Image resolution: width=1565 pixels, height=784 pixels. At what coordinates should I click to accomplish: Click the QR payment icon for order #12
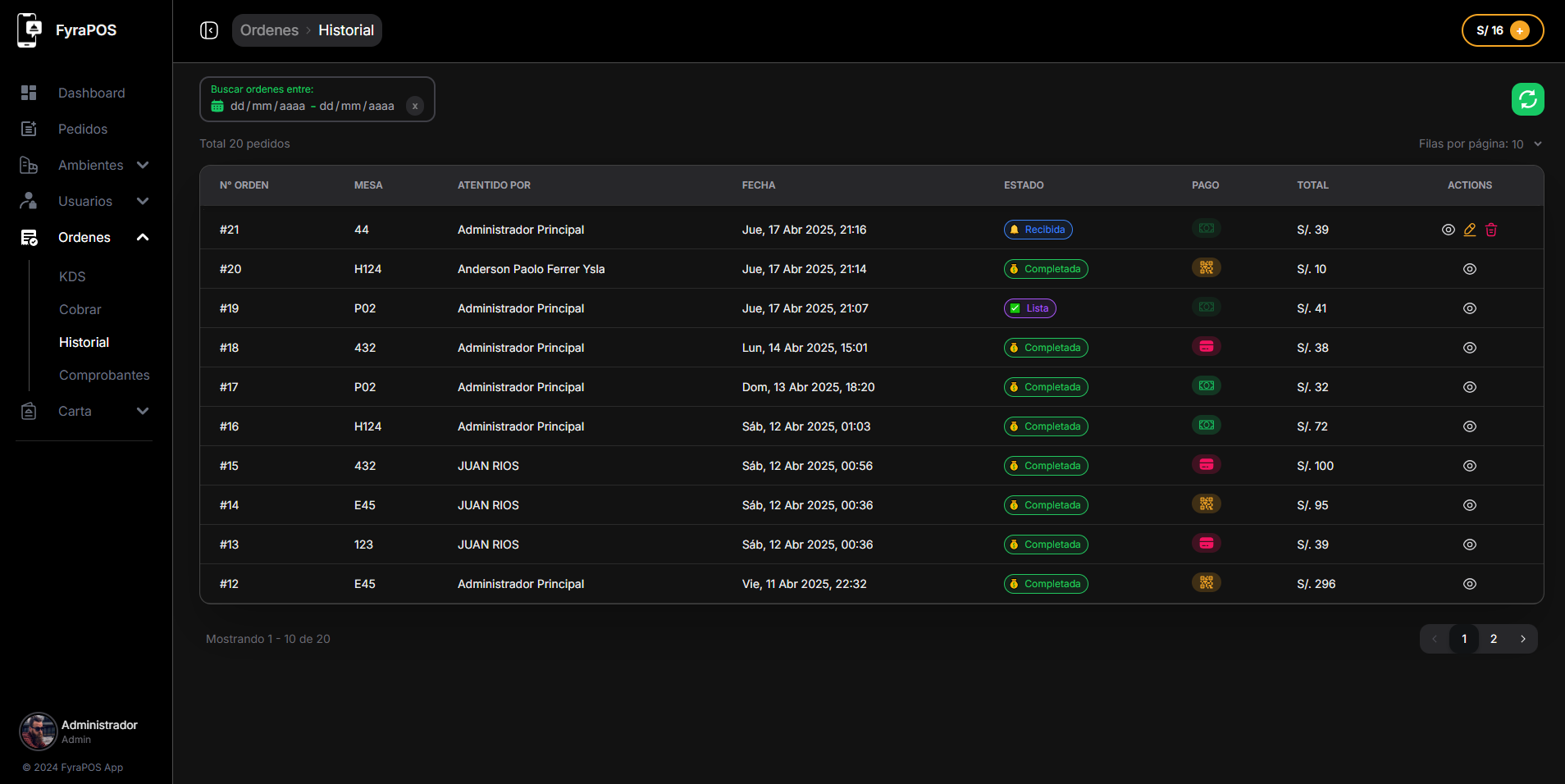point(1207,582)
